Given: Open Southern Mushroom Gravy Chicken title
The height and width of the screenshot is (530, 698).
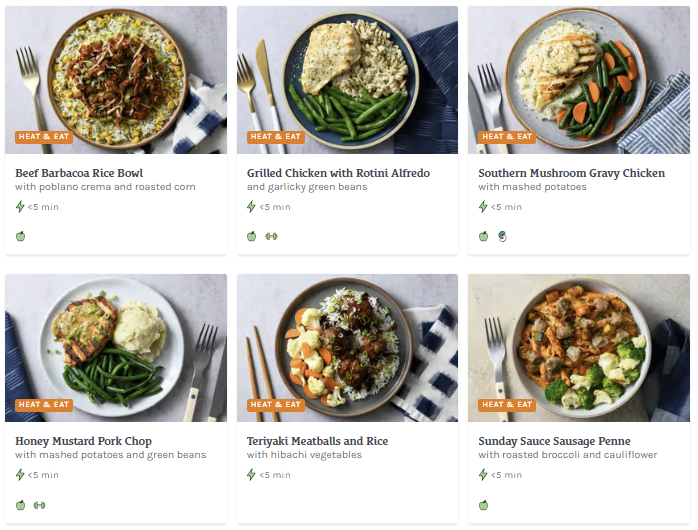Looking at the screenshot, I should click(571, 173).
